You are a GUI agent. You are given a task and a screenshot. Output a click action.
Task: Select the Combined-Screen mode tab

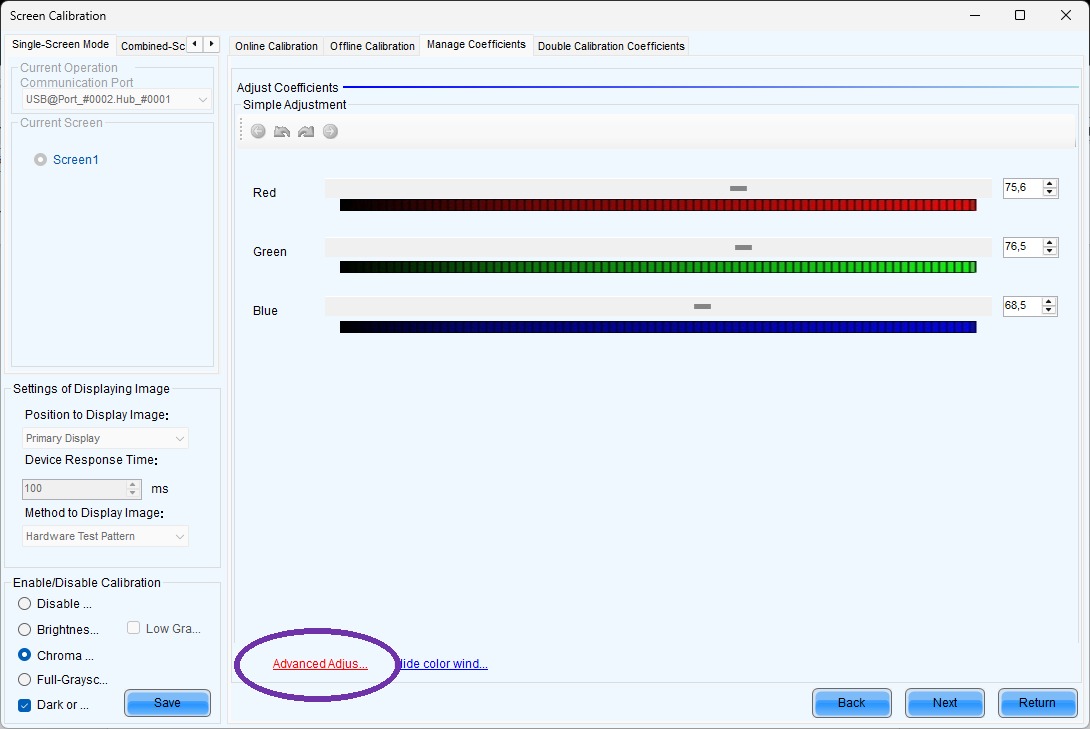pos(152,46)
